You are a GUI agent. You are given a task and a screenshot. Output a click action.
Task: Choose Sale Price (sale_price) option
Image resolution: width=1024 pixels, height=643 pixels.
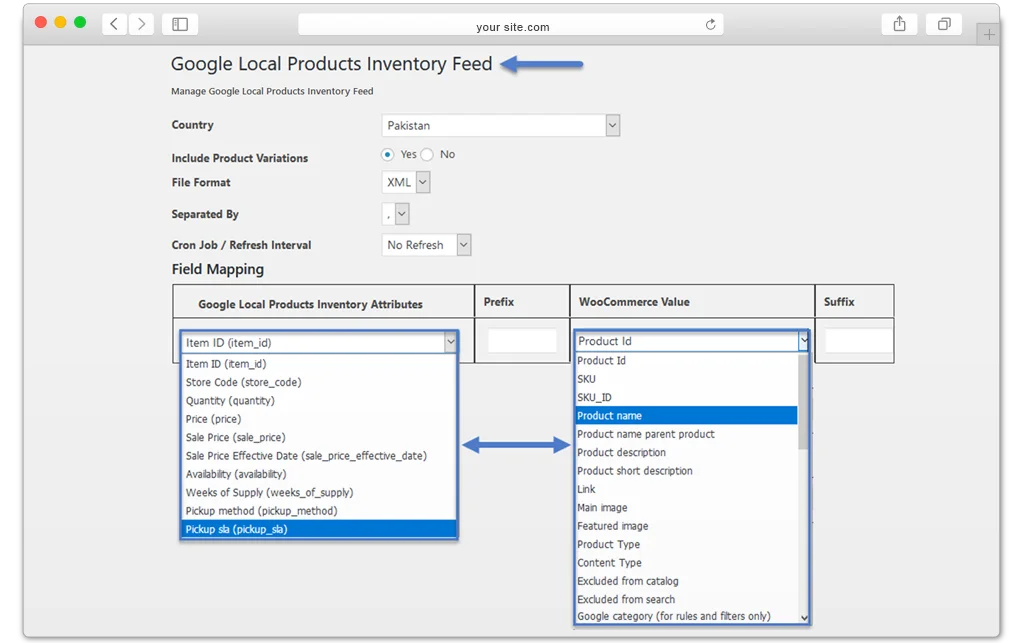pyautogui.click(x=319, y=437)
